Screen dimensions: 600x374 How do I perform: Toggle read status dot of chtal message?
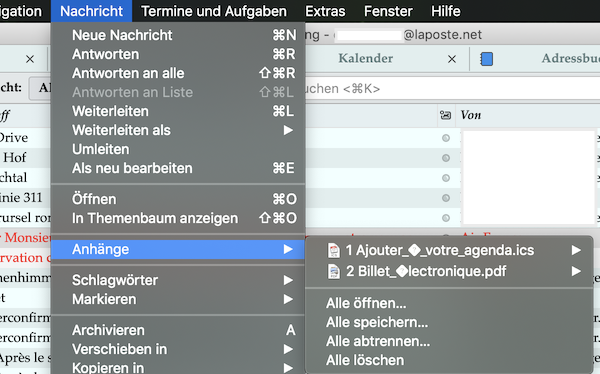click(x=446, y=178)
